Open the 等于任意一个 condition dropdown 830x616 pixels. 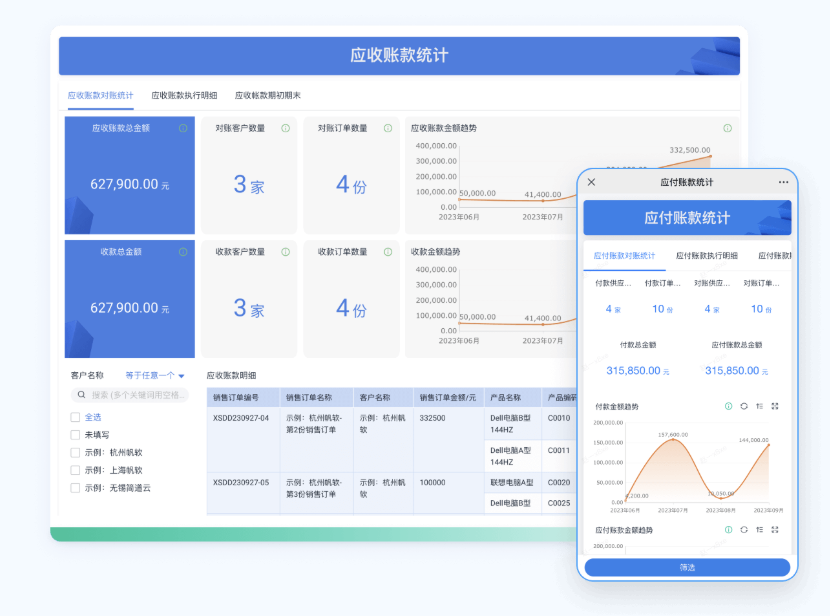[x=155, y=376]
